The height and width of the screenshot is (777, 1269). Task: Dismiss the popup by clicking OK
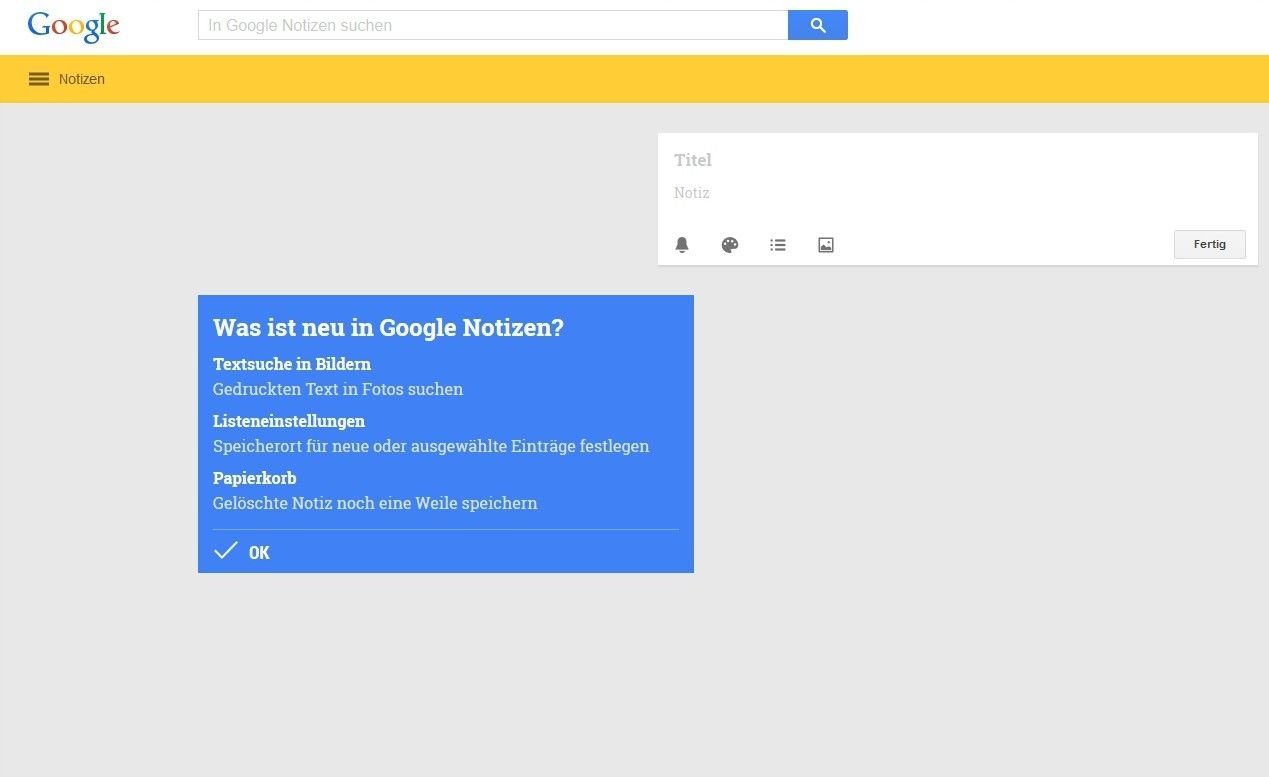click(x=259, y=553)
